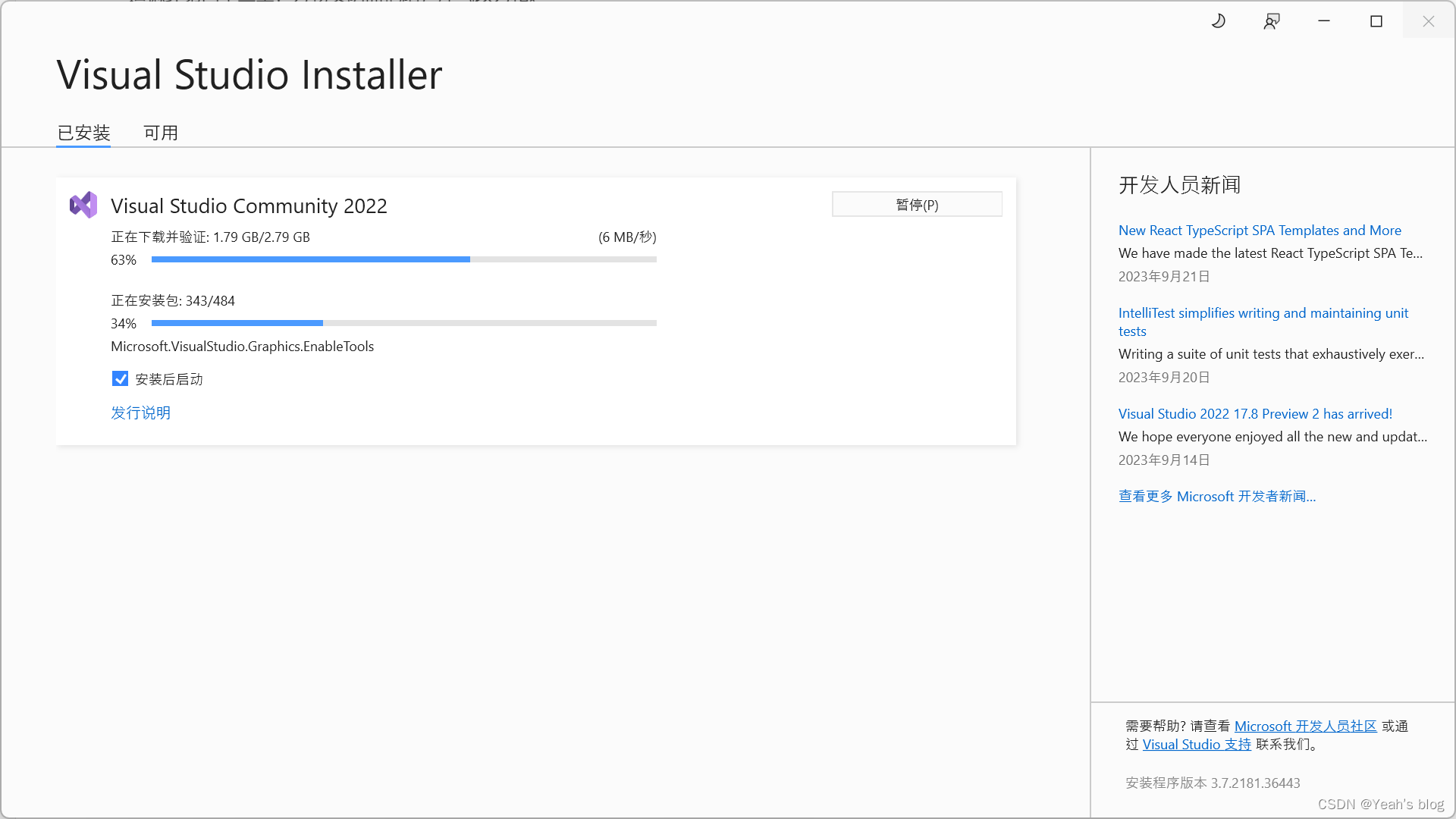Open the IntelliTest unit tests news item
The height and width of the screenshot is (819, 1456).
(1263, 322)
